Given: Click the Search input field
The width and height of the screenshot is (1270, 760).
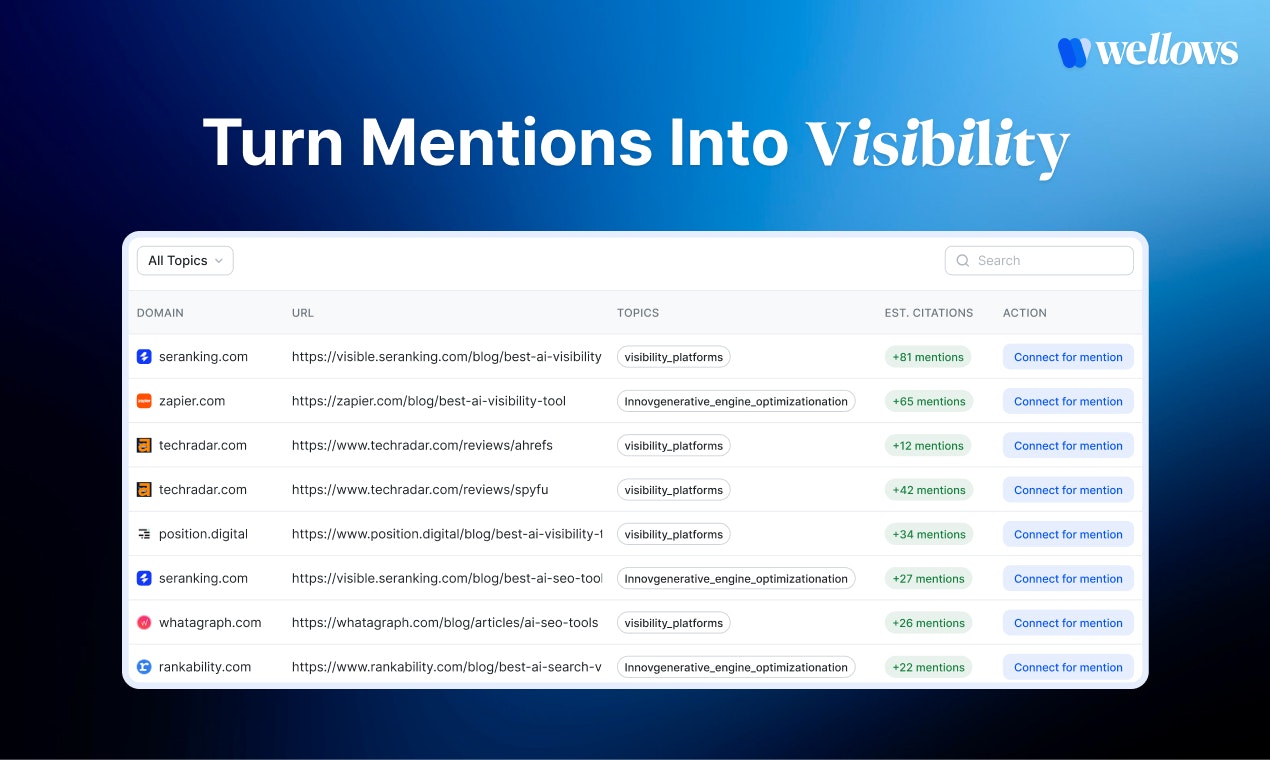Looking at the screenshot, I should 1039,261.
